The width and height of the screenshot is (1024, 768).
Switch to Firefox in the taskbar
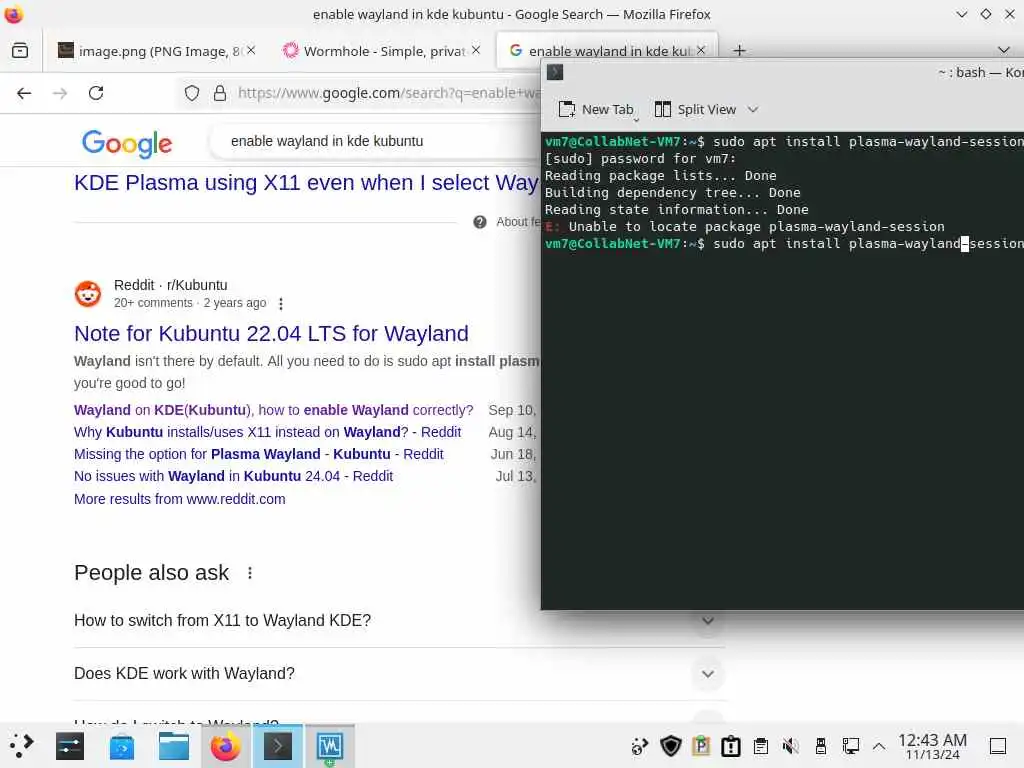[225, 746]
